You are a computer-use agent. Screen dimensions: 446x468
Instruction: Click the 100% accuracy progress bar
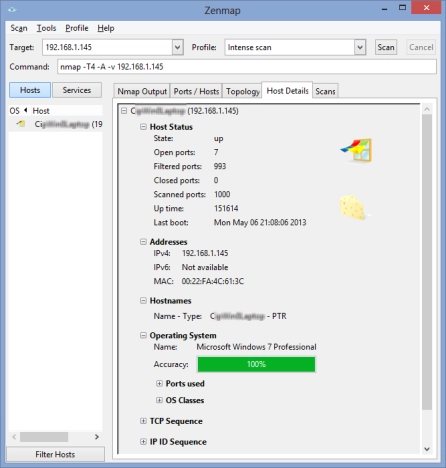point(256,364)
